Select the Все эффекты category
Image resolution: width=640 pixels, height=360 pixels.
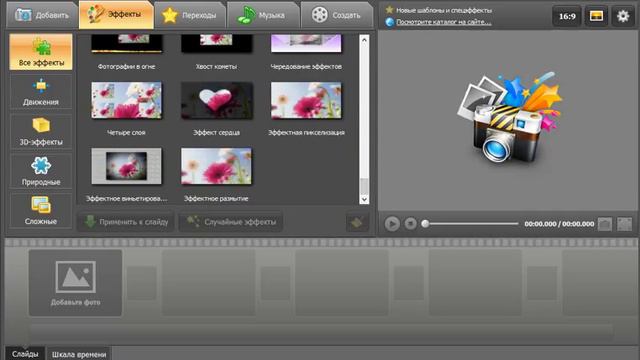[41, 52]
